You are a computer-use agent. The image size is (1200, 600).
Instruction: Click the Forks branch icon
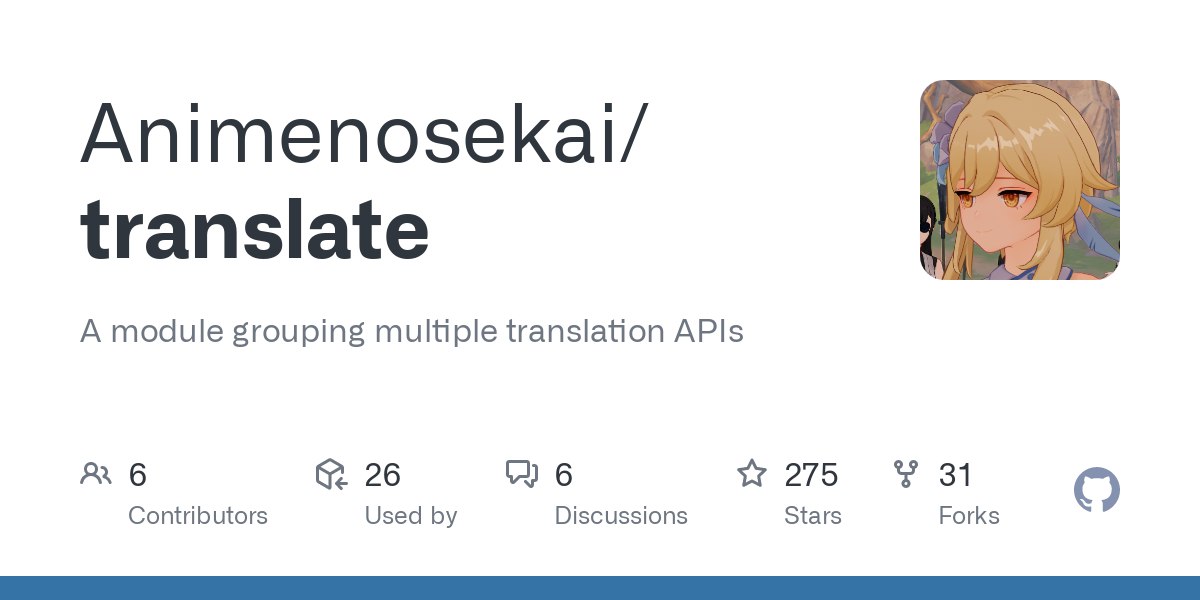pyautogui.click(x=906, y=474)
